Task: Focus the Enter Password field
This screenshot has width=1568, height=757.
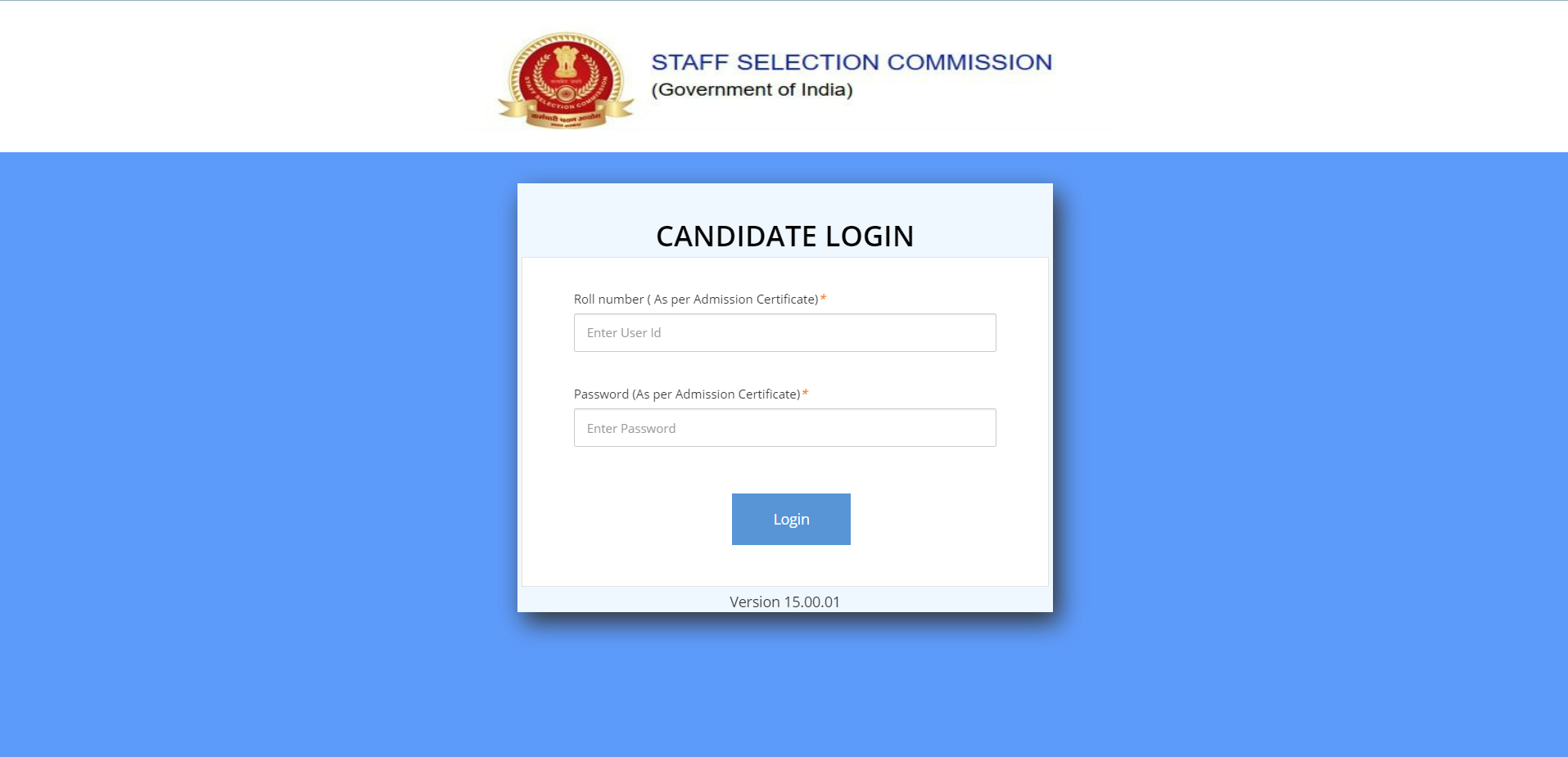Action: coord(784,427)
